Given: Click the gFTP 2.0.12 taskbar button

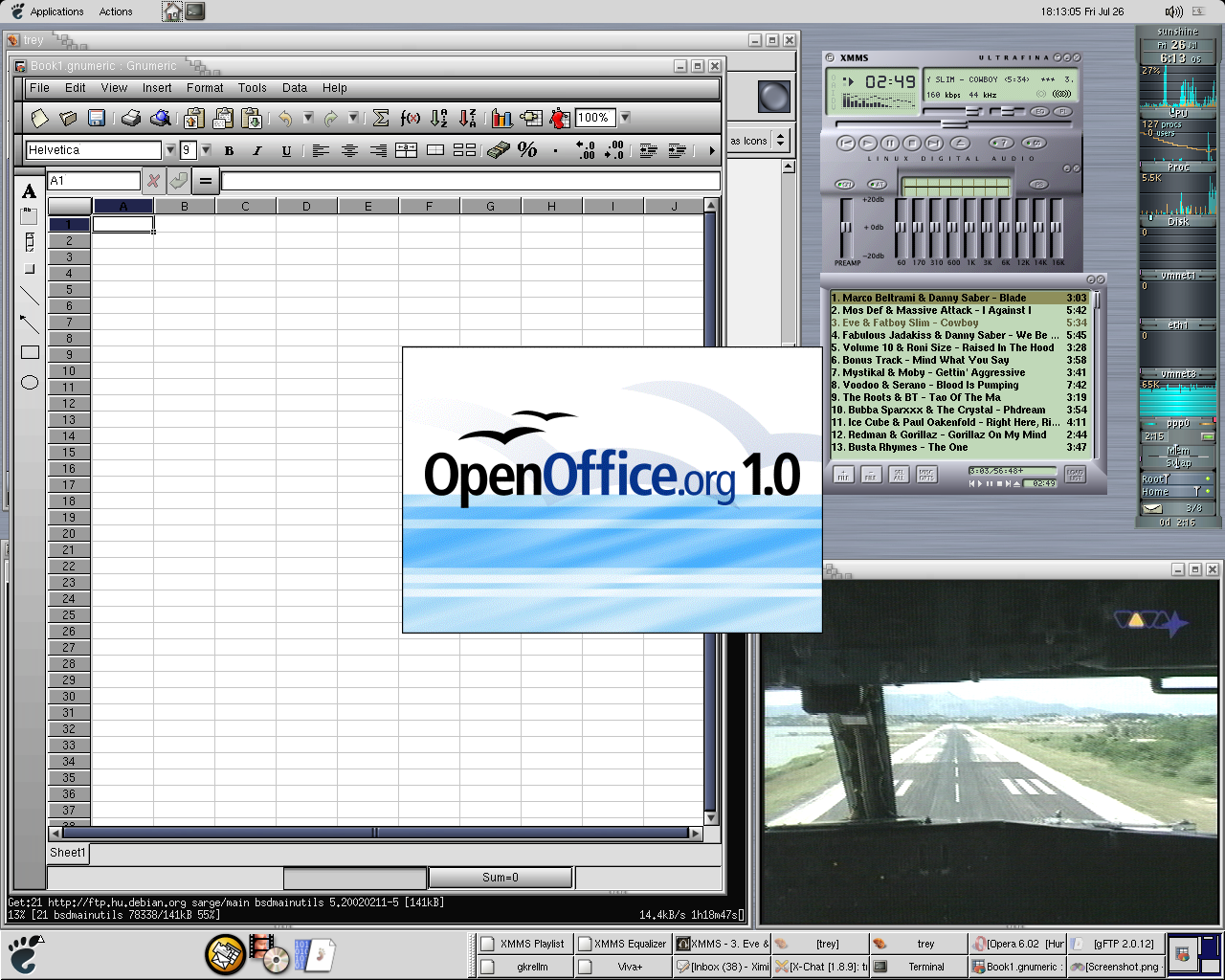Looking at the screenshot, I should click(1114, 944).
